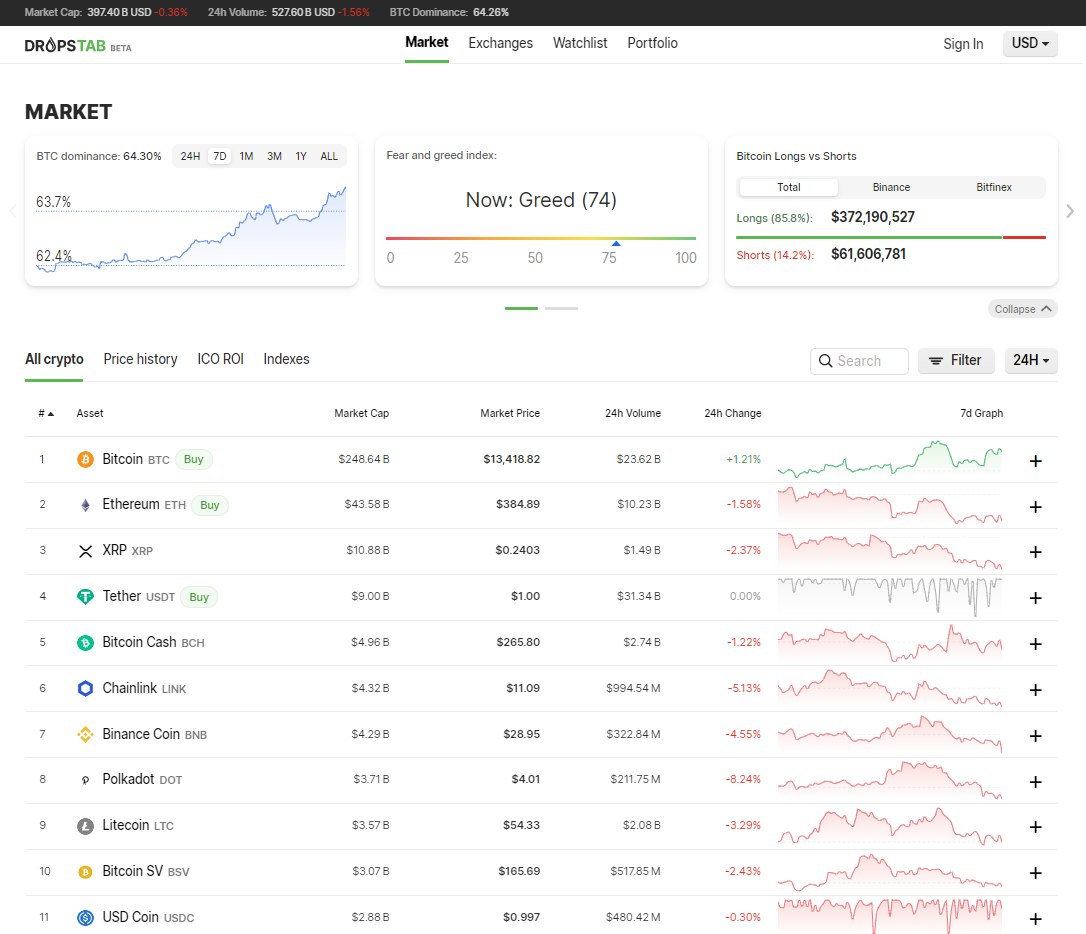Viewport: 1086px width, 934px height.
Task: Open the Indexes tab
Action: 286,359
